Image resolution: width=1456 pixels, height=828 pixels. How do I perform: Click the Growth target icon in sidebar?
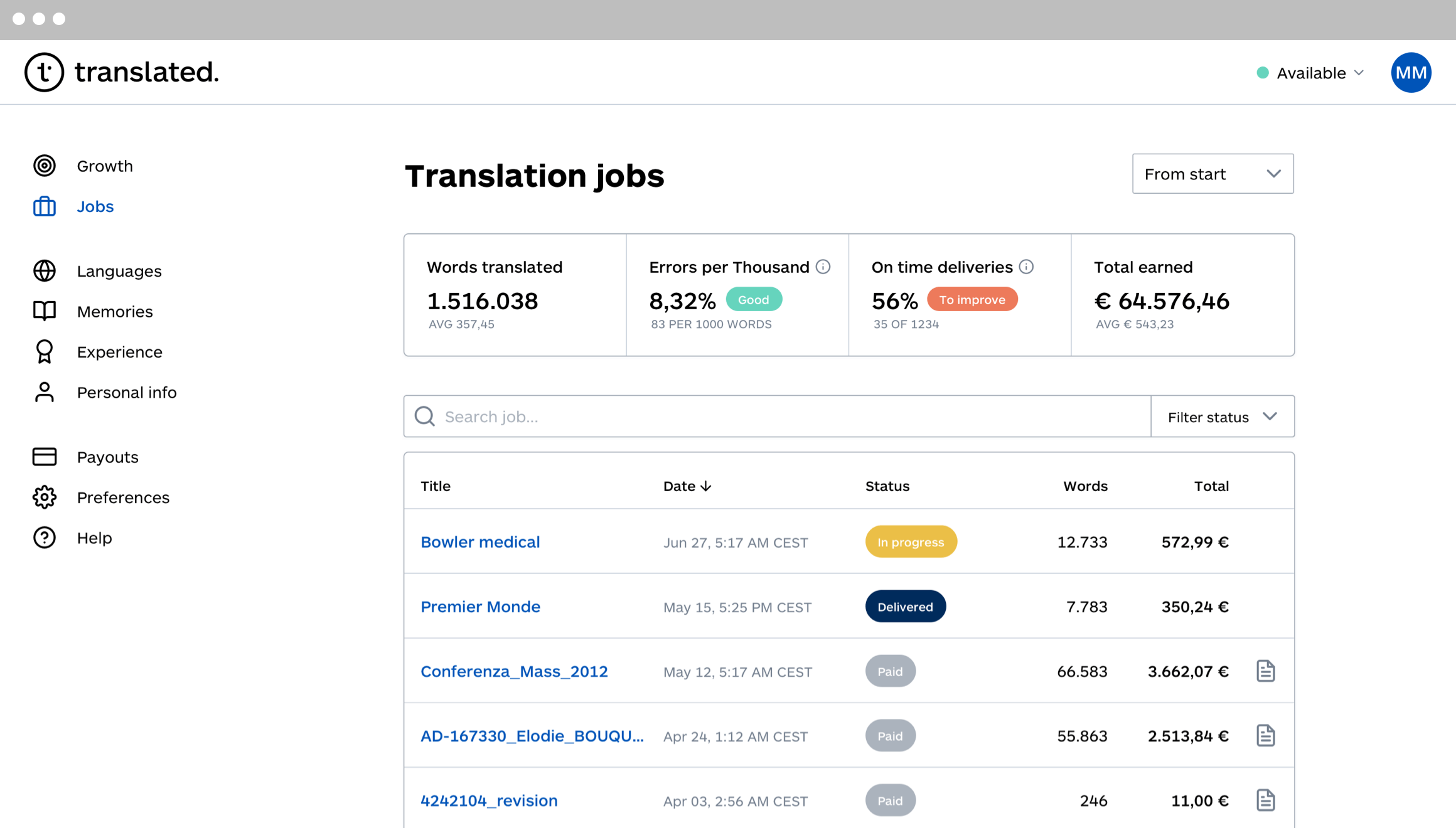pos(44,166)
